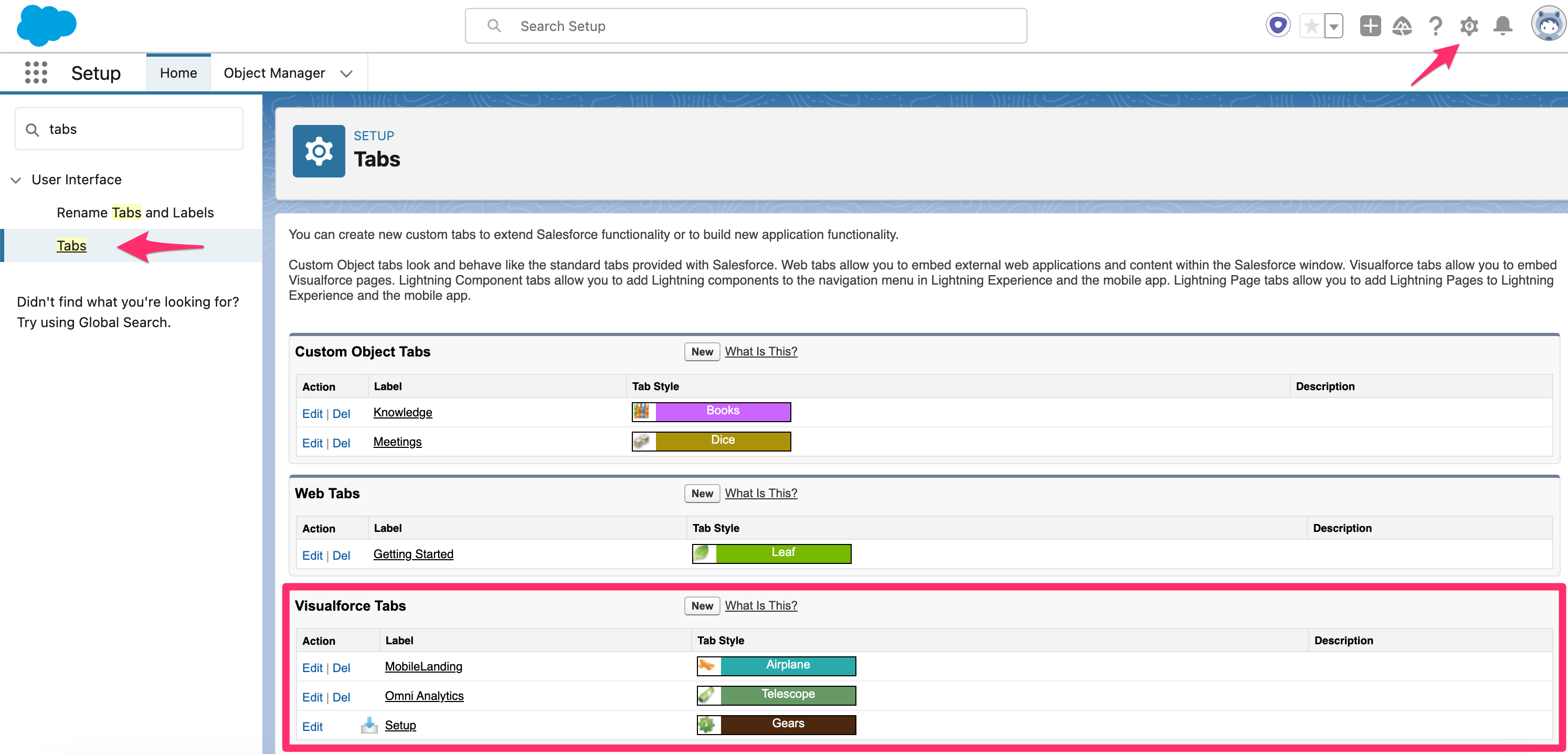Click the Trailhead cloud upload icon
The width and height of the screenshot is (1568, 754).
click(x=1402, y=26)
